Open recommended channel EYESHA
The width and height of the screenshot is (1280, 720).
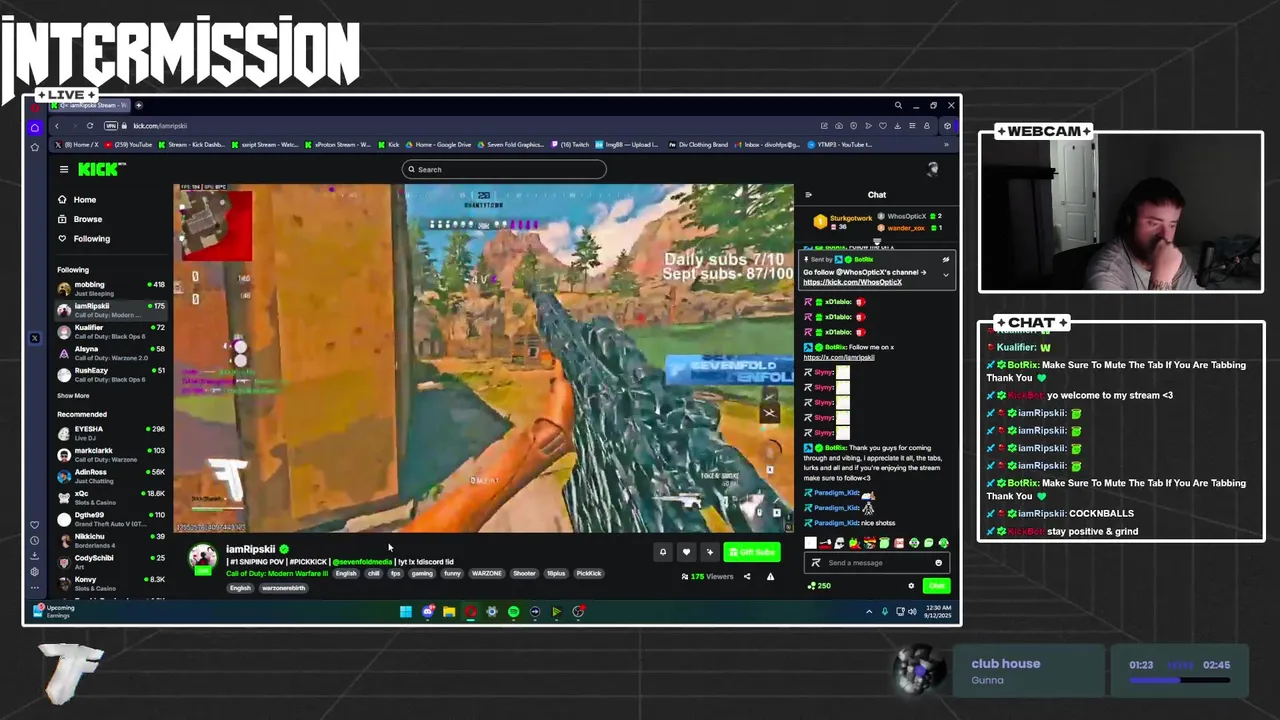pyautogui.click(x=110, y=433)
